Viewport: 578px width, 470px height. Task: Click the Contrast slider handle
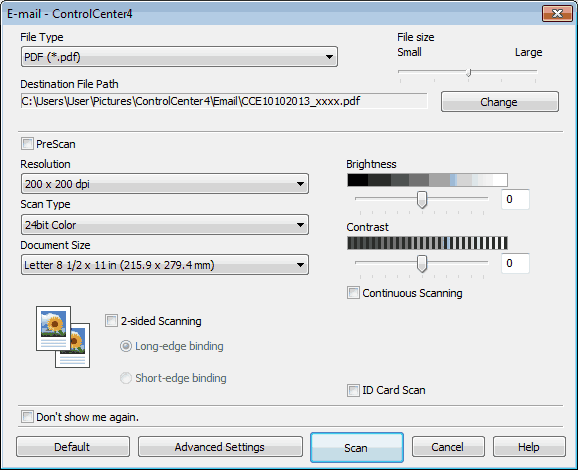(422, 264)
